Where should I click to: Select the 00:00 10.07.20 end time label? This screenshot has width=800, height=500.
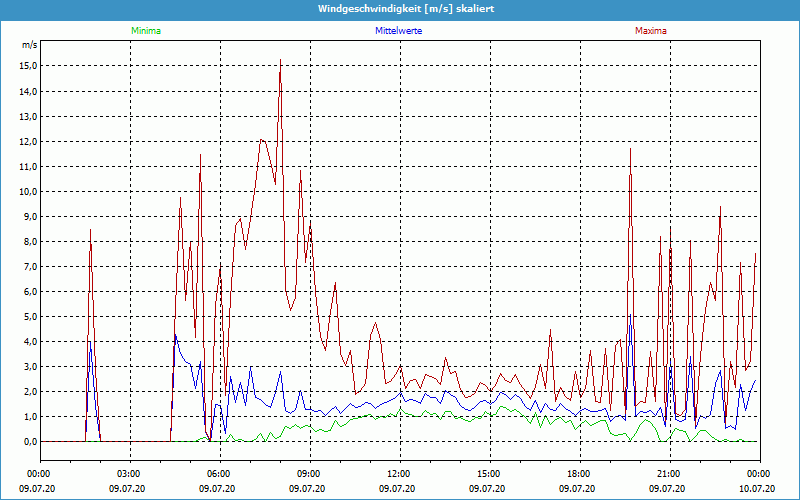pyautogui.click(x=757, y=480)
